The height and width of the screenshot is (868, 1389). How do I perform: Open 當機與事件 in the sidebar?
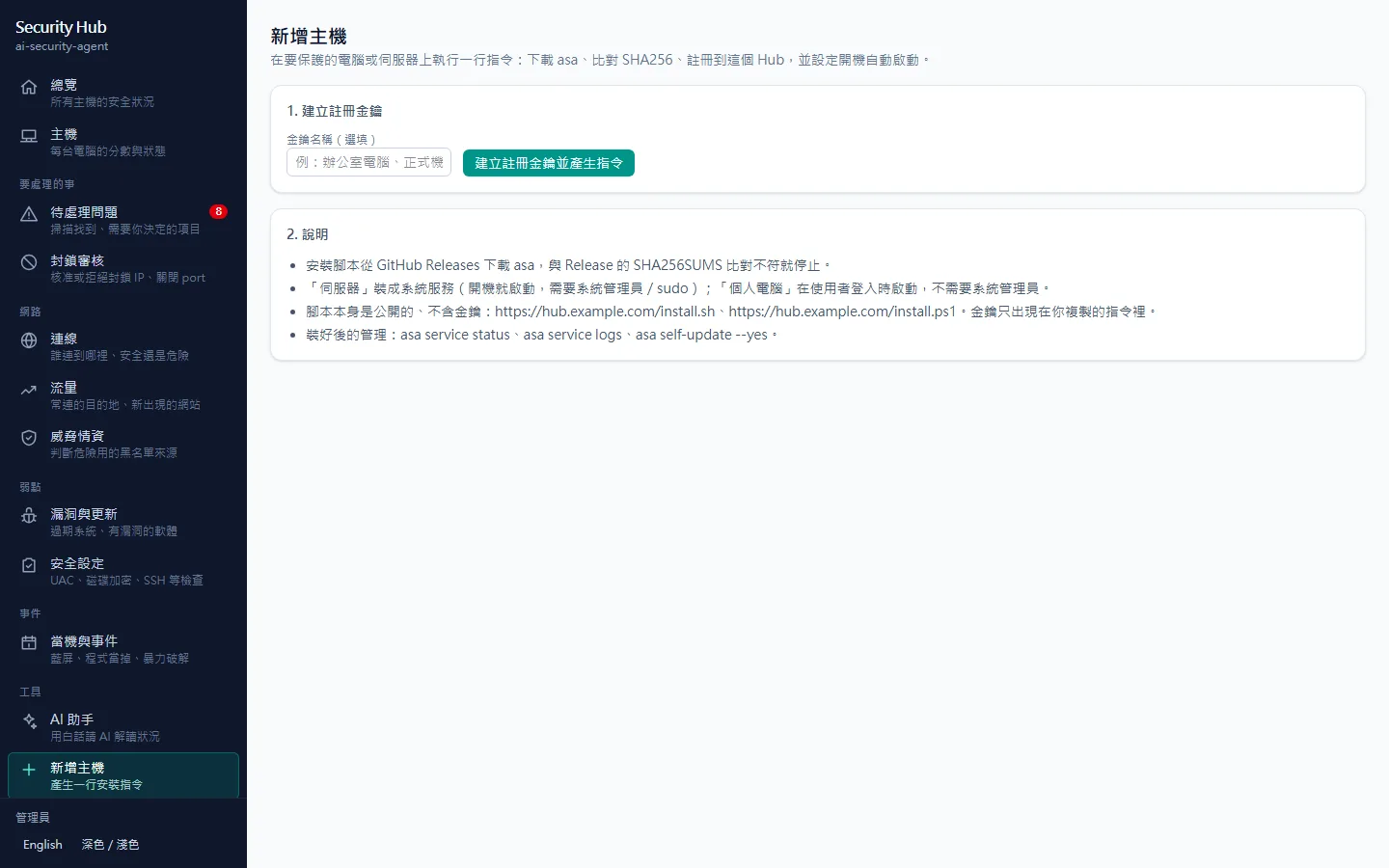tap(123, 649)
